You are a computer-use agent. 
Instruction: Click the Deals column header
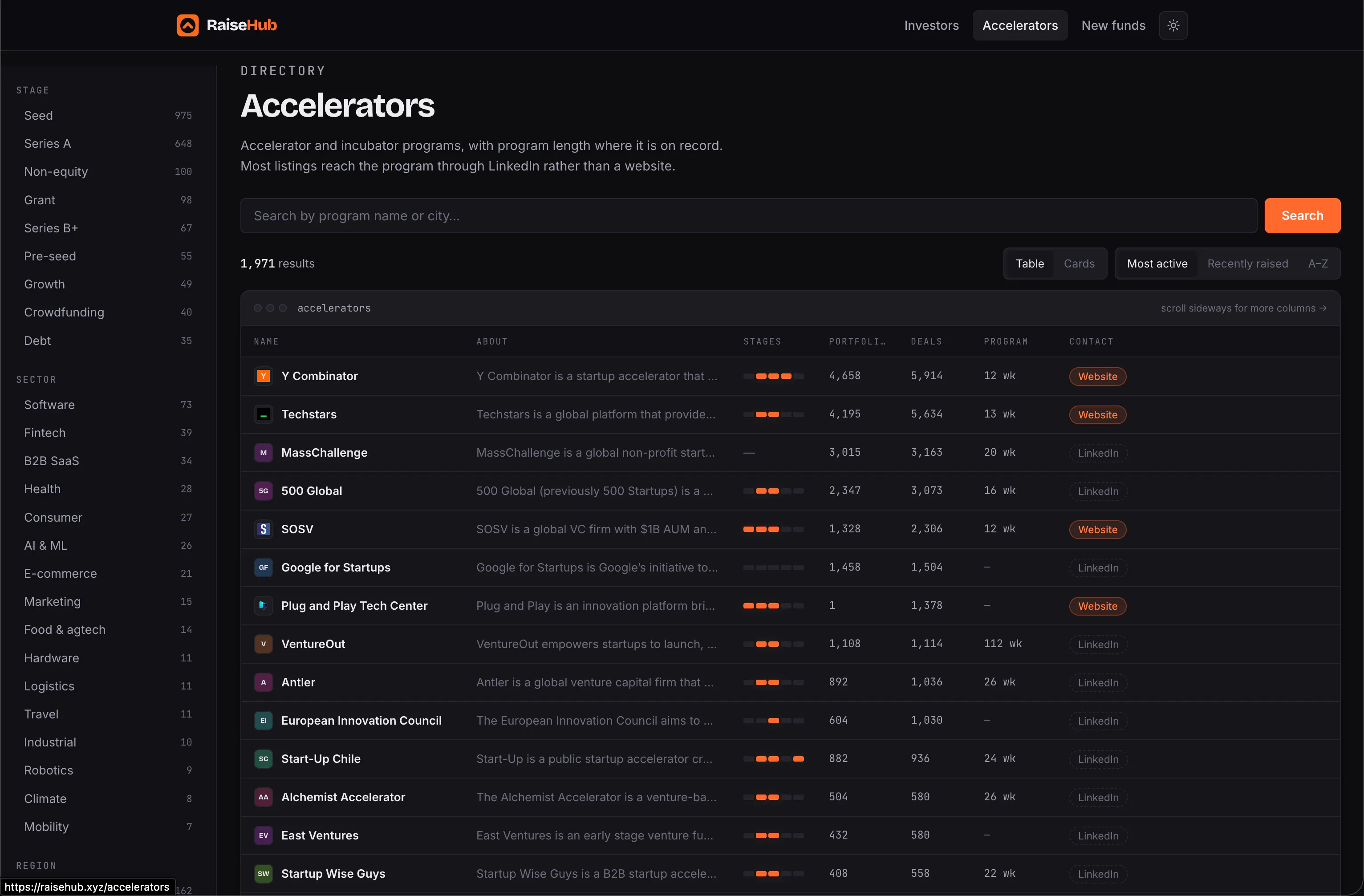[926, 341]
